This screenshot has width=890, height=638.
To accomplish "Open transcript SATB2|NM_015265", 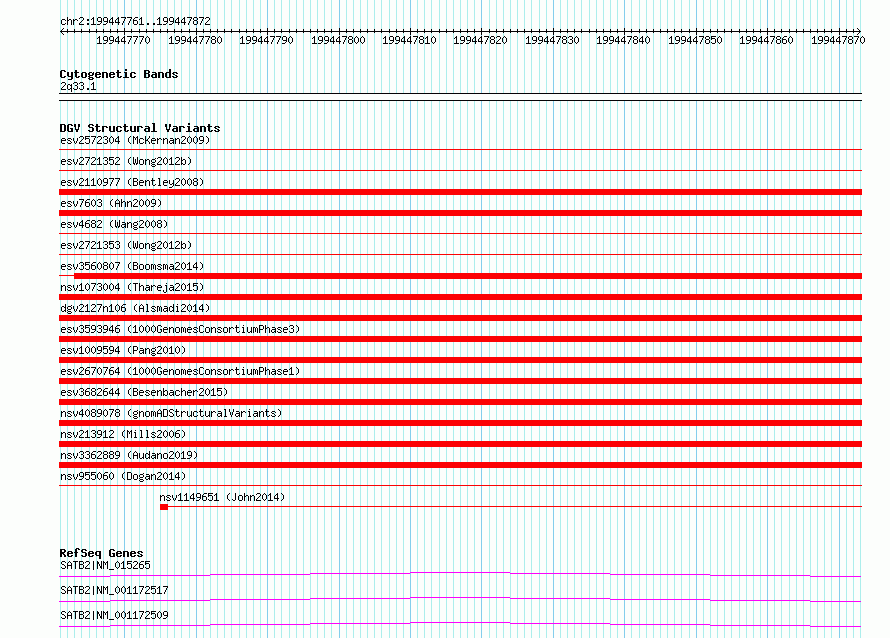I will click(x=105, y=565).
